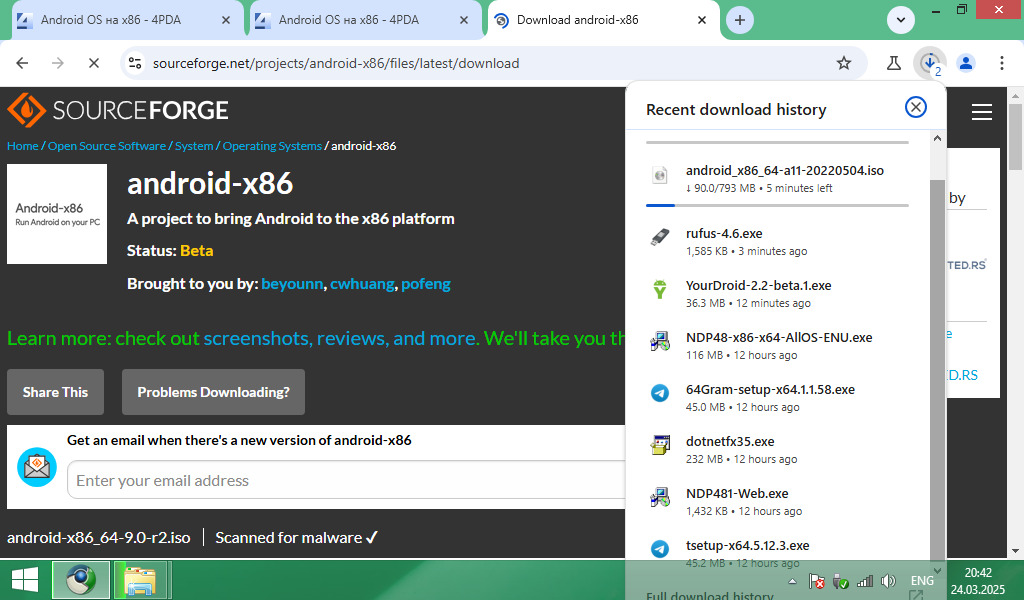Open site information icon in address bar

(x=135, y=63)
